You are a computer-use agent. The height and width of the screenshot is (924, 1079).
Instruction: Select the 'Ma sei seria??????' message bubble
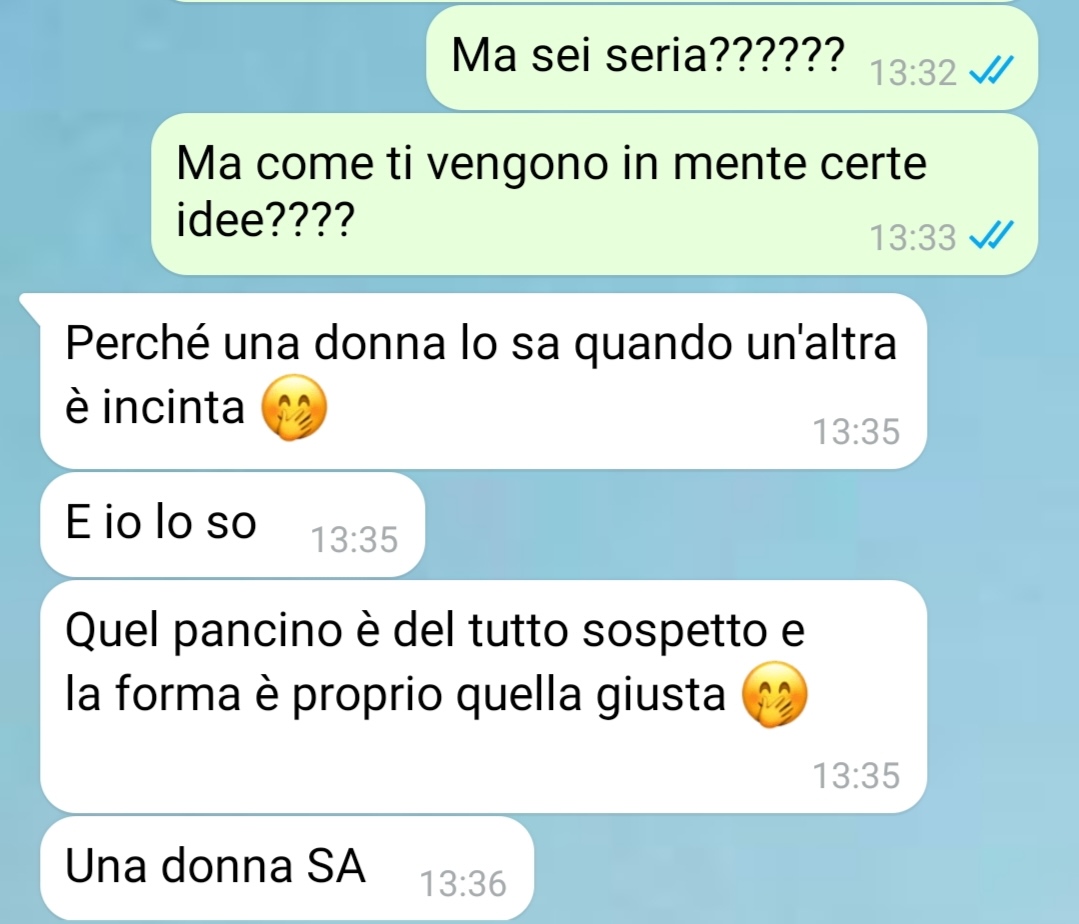[x=731, y=58]
